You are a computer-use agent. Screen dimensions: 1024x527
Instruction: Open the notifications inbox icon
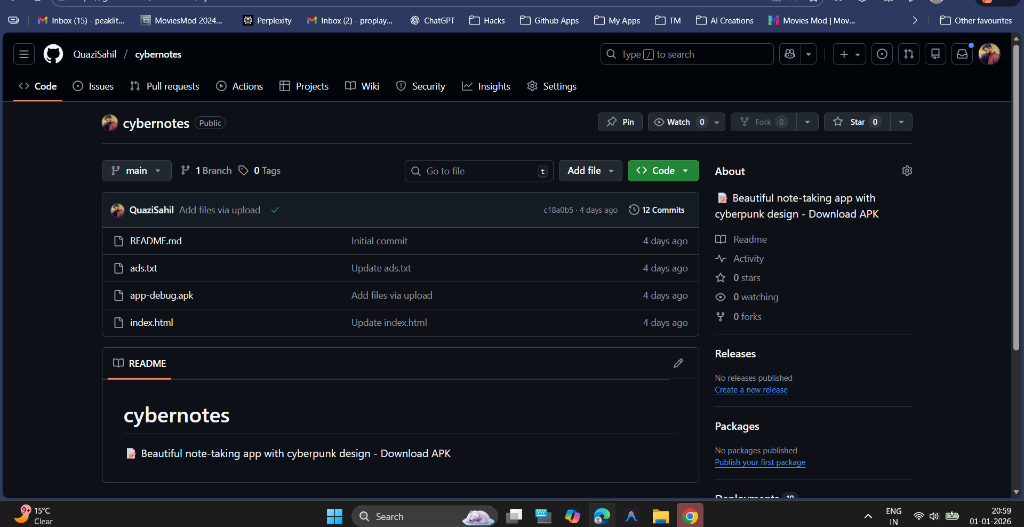coord(962,54)
